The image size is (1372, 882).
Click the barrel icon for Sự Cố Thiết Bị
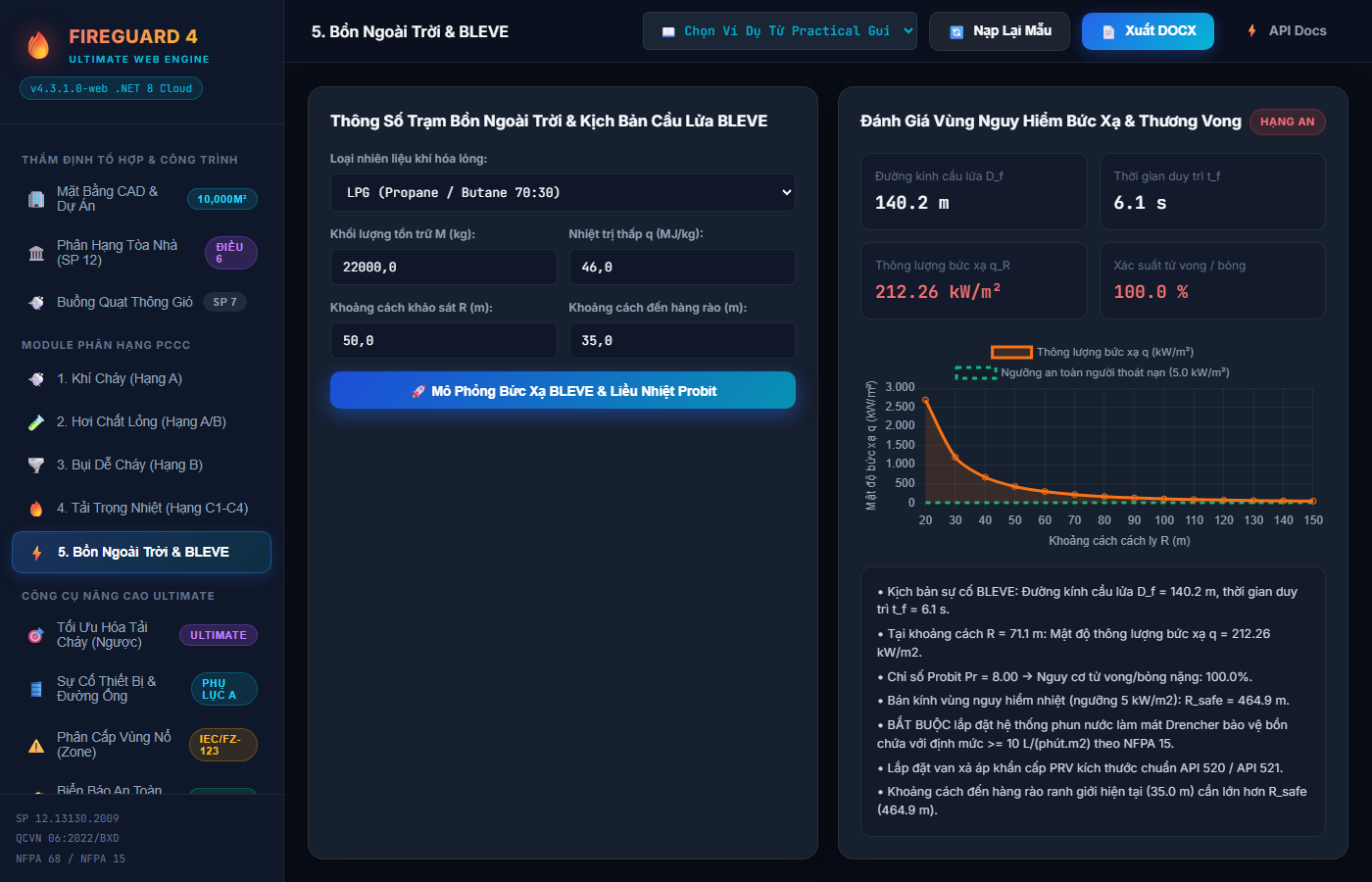point(36,689)
